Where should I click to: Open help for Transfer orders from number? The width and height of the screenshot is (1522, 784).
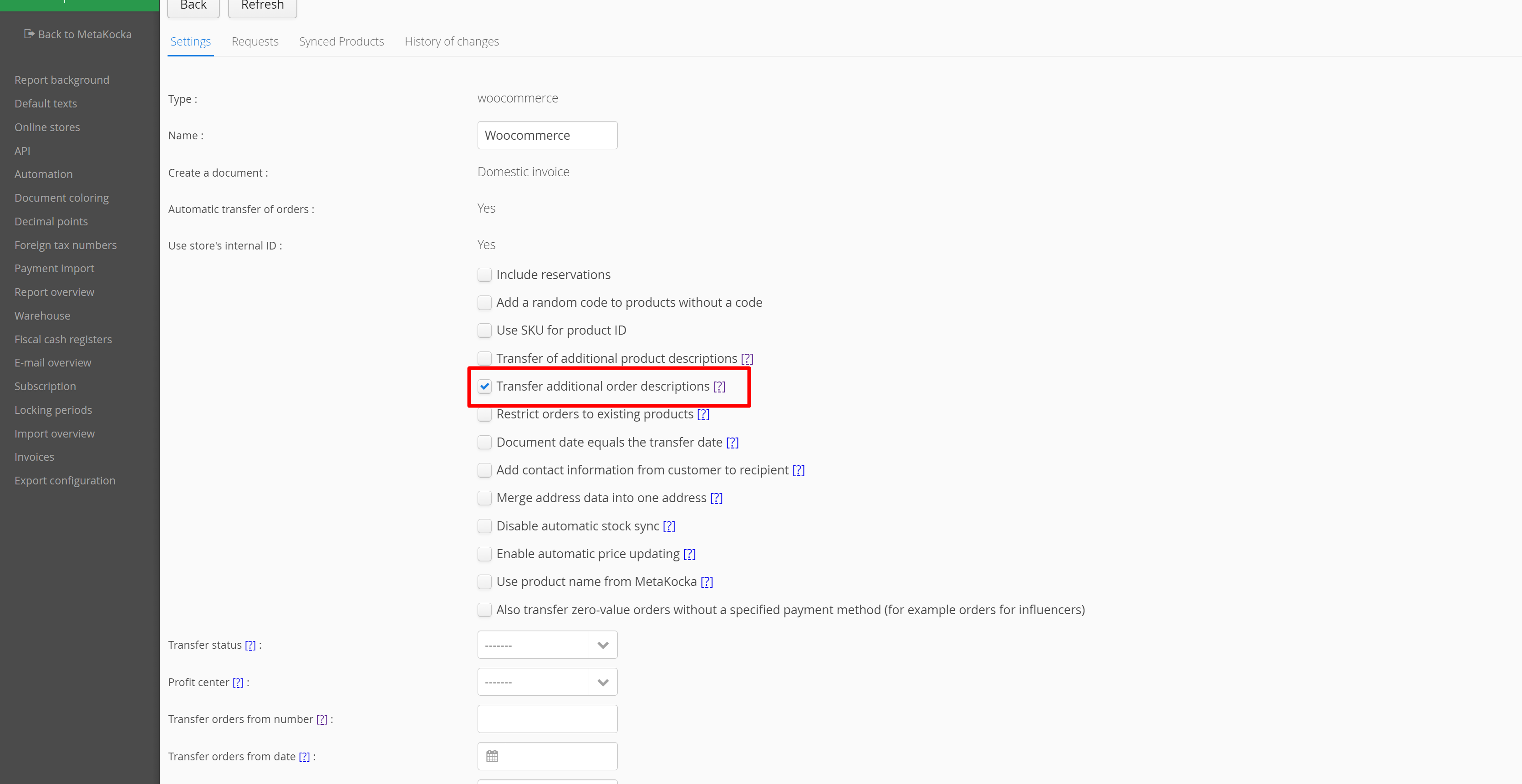pyautogui.click(x=321, y=719)
